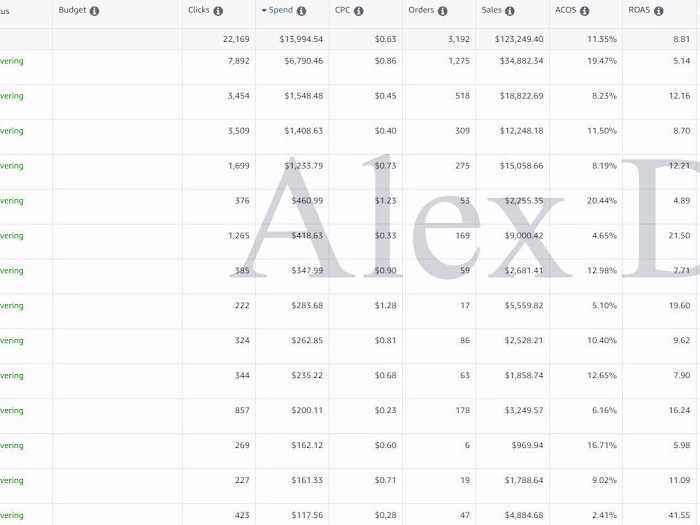Sort by the Spend column header

tap(280, 10)
